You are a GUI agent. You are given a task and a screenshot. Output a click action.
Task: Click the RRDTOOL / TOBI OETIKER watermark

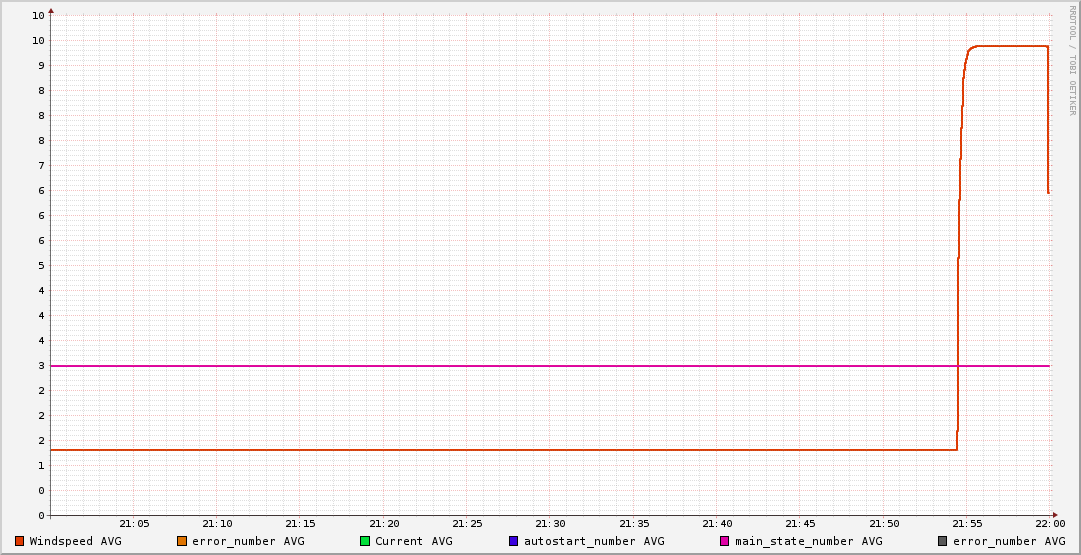pyautogui.click(x=1072, y=60)
